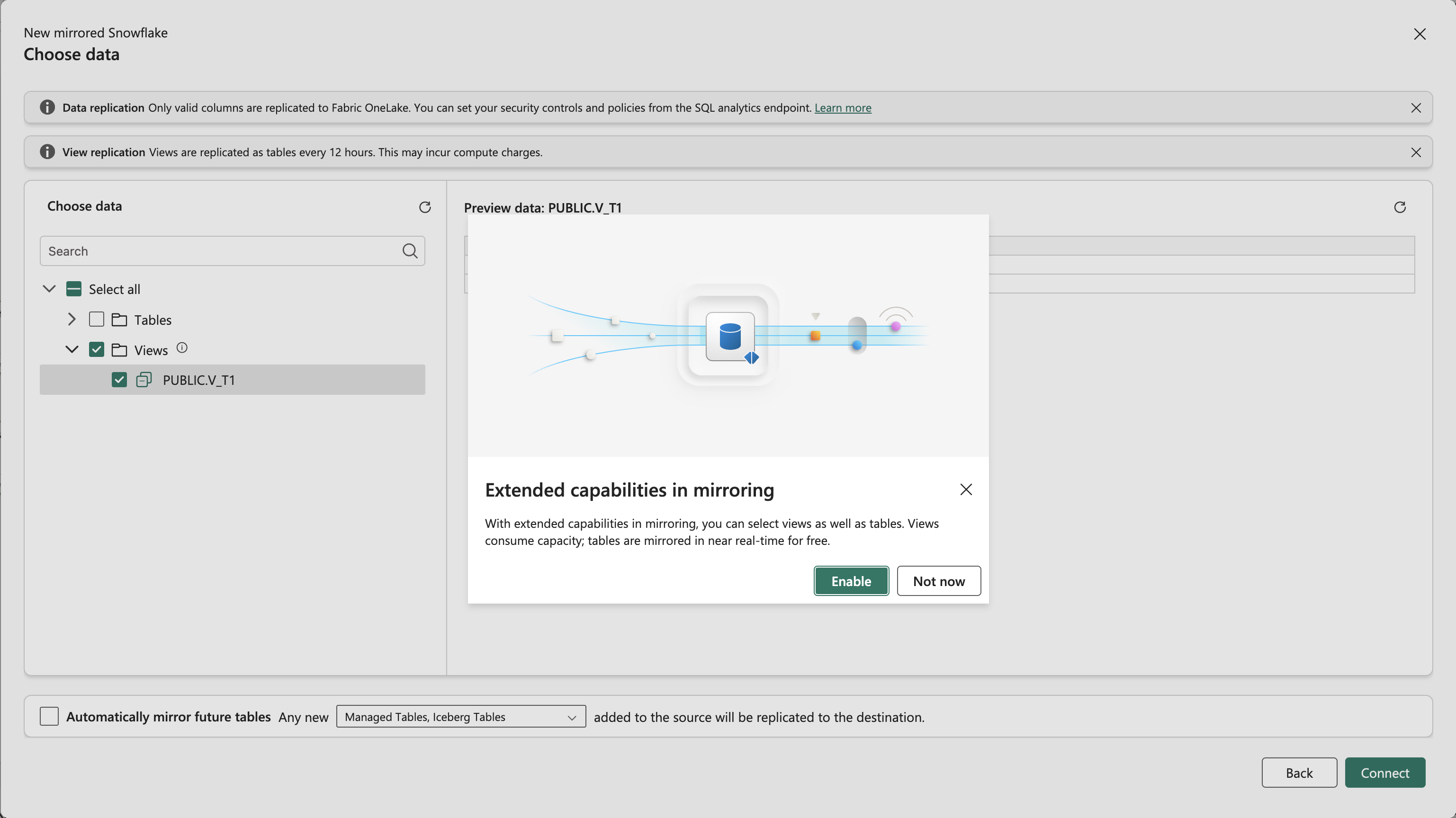Close the Extended capabilities popup
The image size is (1456, 818).
[x=965, y=489]
